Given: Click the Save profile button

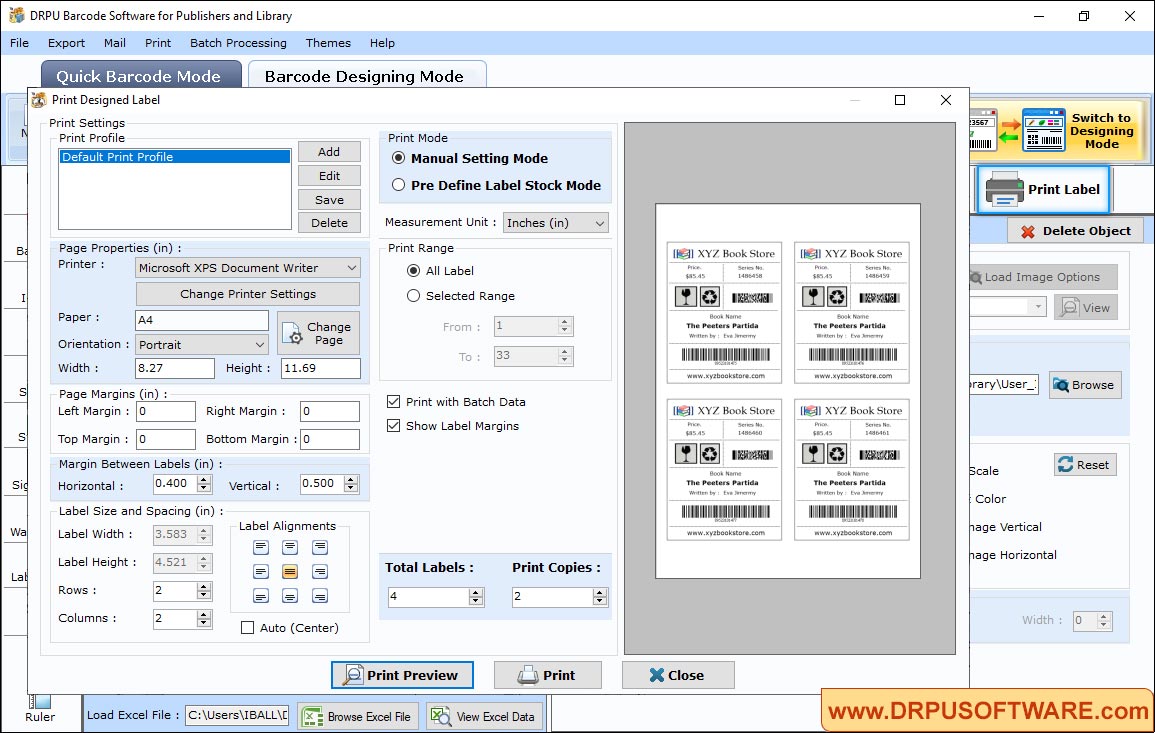Looking at the screenshot, I should [329, 200].
